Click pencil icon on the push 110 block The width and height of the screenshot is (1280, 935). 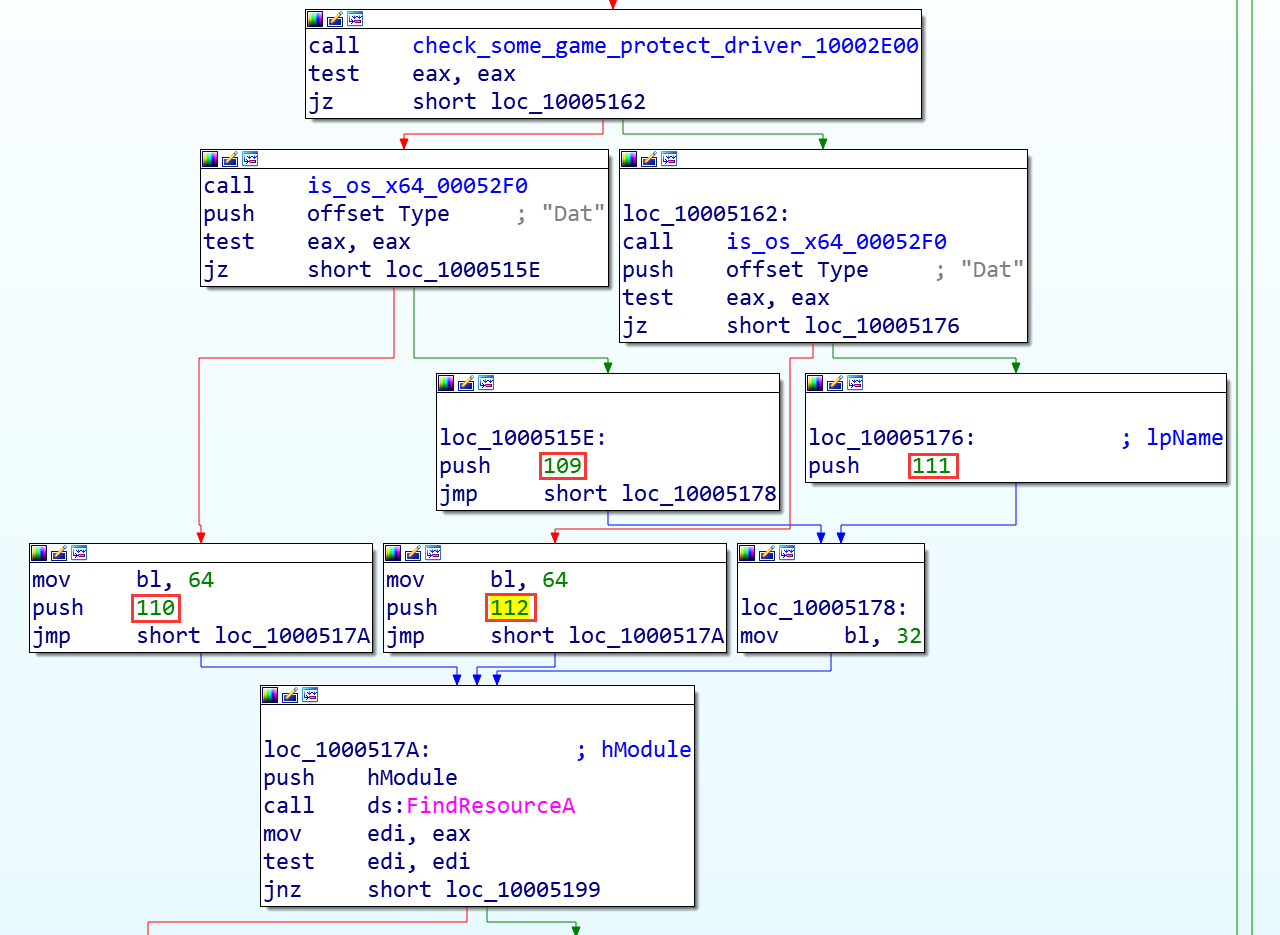coord(59,553)
